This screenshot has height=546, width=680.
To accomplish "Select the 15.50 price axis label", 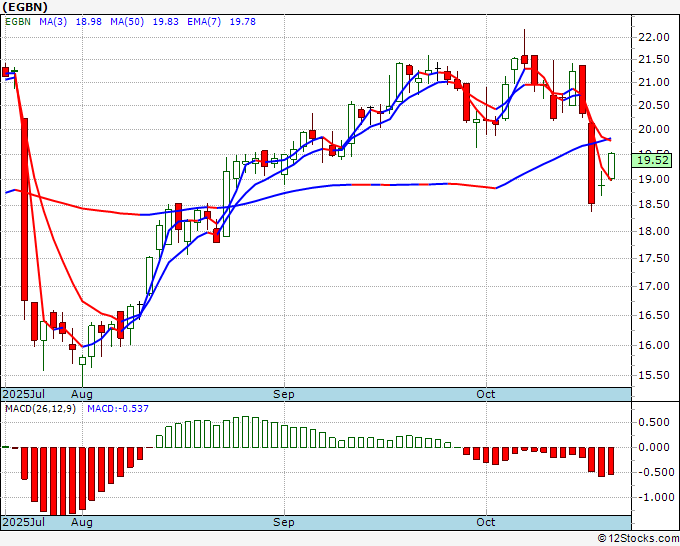I will (x=654, y=376).
